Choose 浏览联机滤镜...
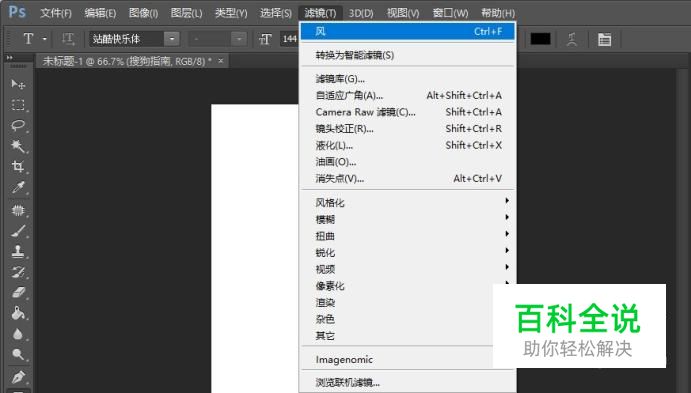 408,383
